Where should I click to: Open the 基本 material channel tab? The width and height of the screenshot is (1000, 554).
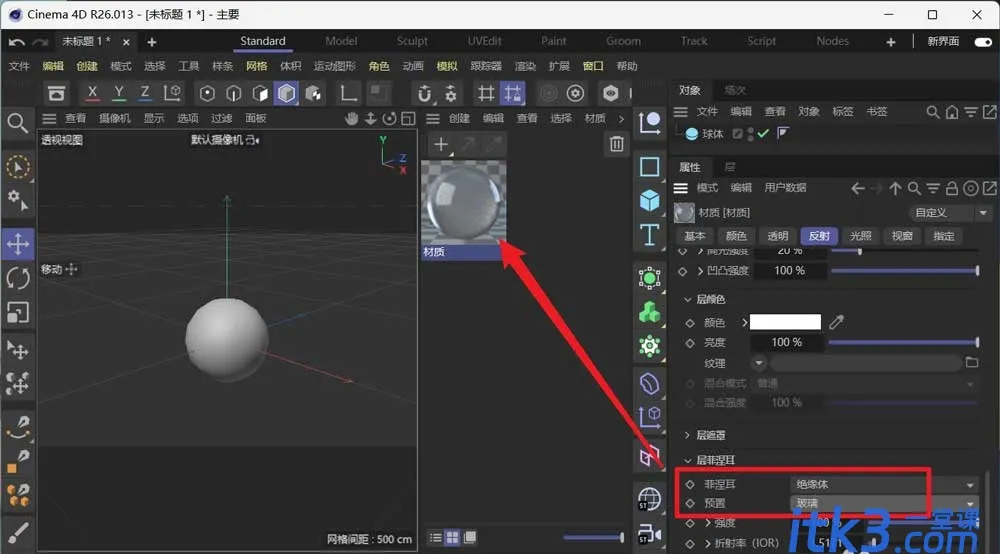(x=695, y=236)
